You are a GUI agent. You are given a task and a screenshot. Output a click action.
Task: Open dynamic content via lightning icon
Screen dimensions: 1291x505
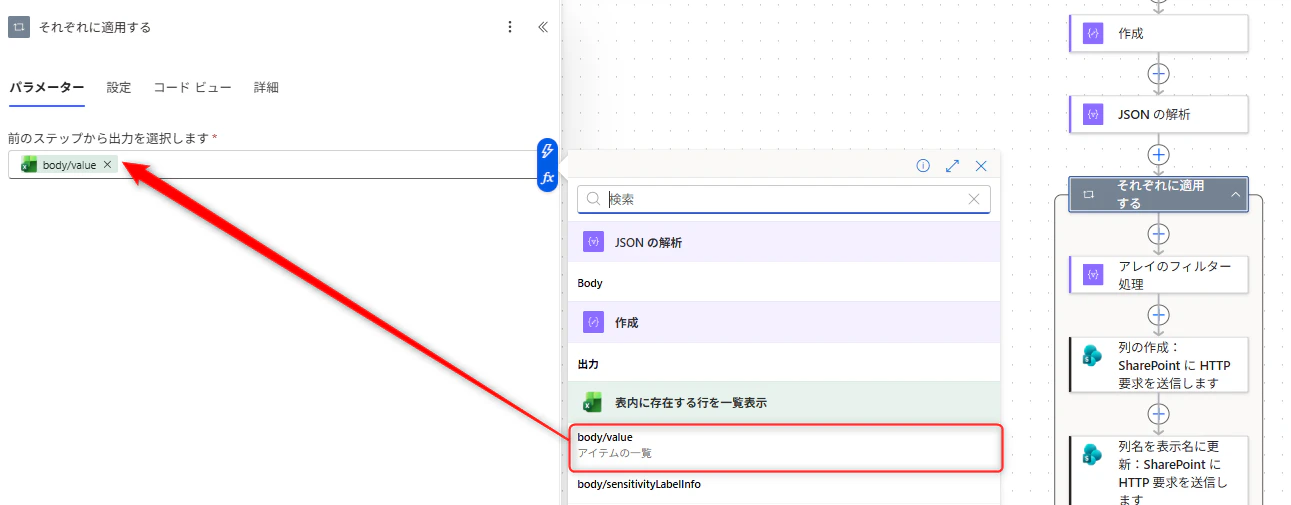[547, 151]
